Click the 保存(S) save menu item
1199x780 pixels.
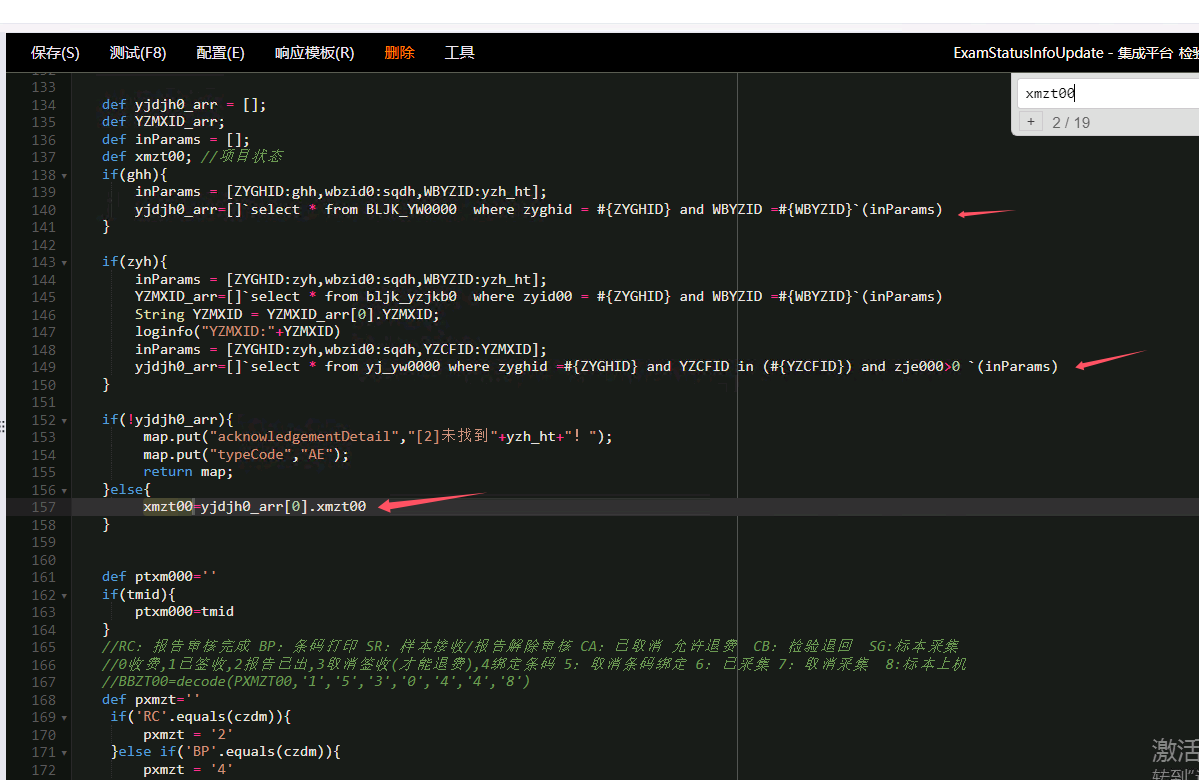point(55,53)
